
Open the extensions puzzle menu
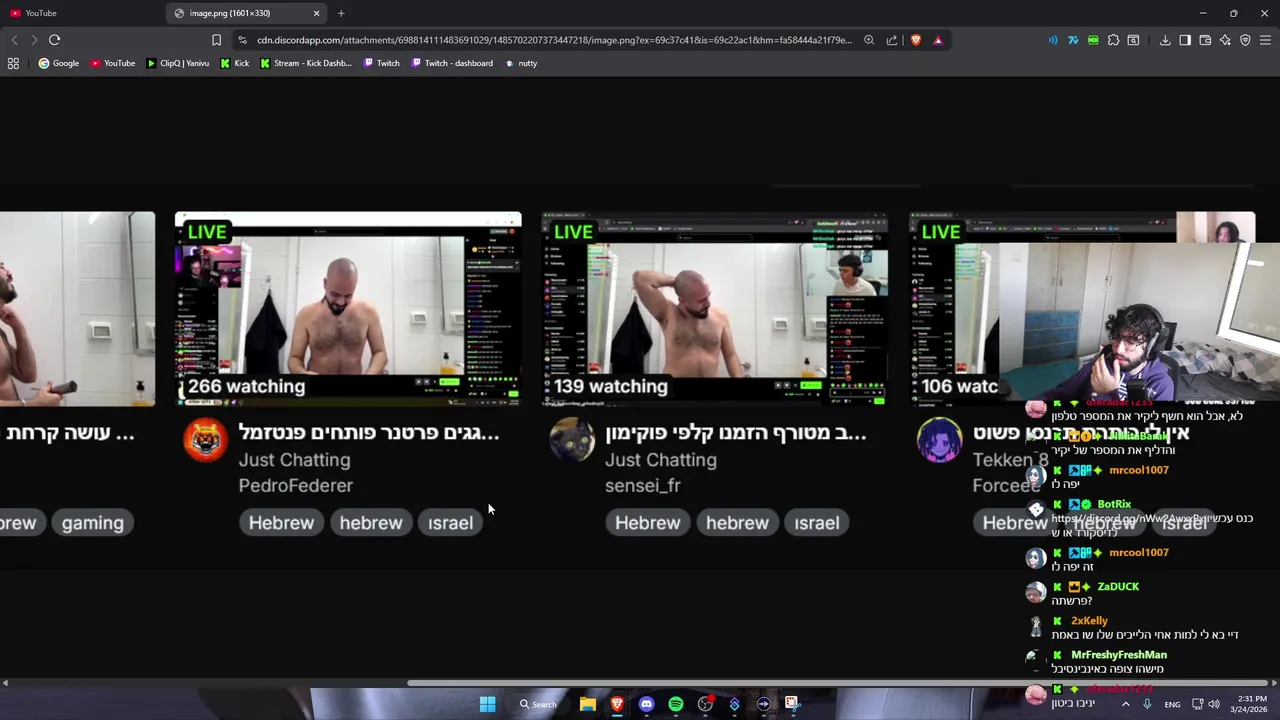click(x=1113, y=40)
